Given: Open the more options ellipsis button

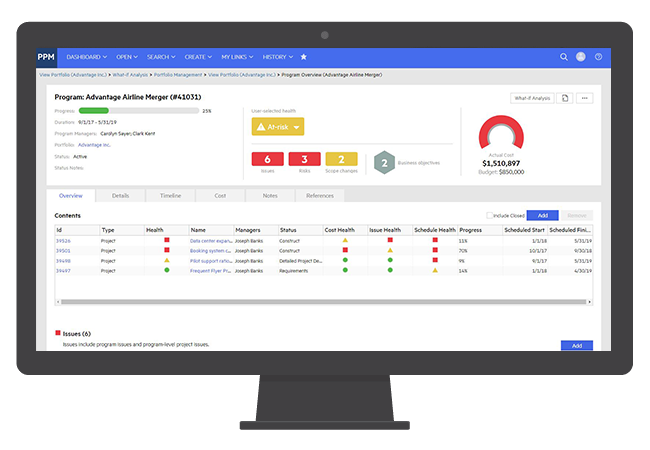Looking at the screenshot, I should click(585, 98).
